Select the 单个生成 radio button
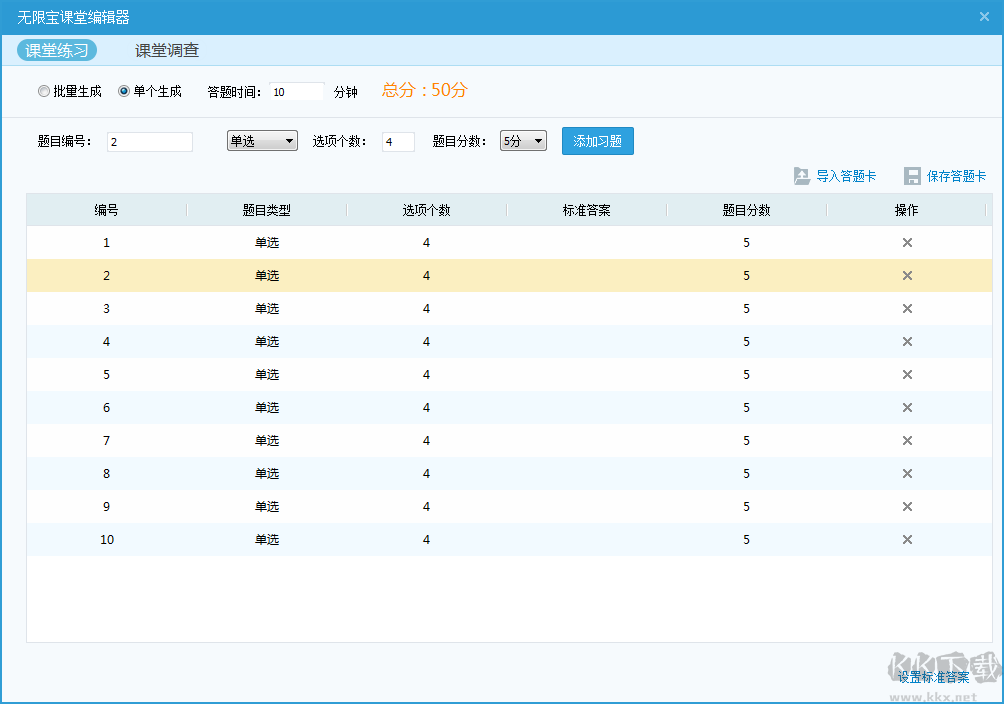 pyautogui.click(x=124, y=92)
